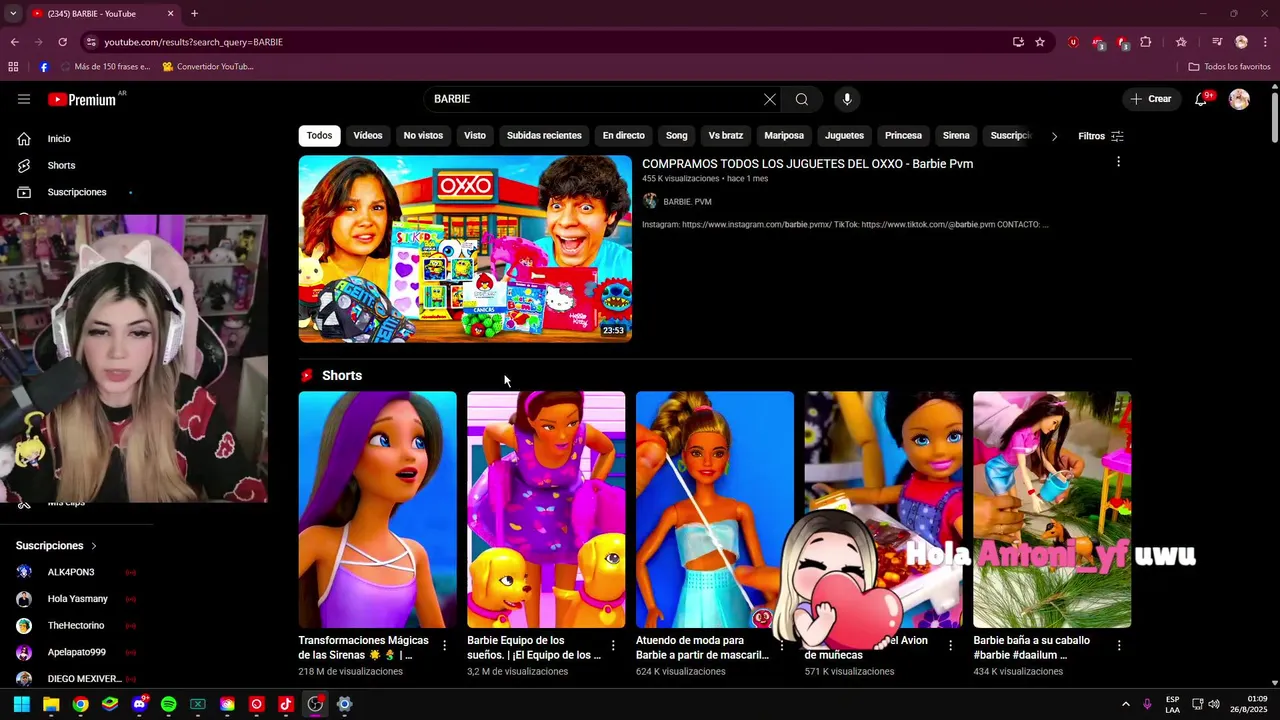Select the Vs bratz filter chip
This screenshot has width=1280, height=720.
[726, 136]
